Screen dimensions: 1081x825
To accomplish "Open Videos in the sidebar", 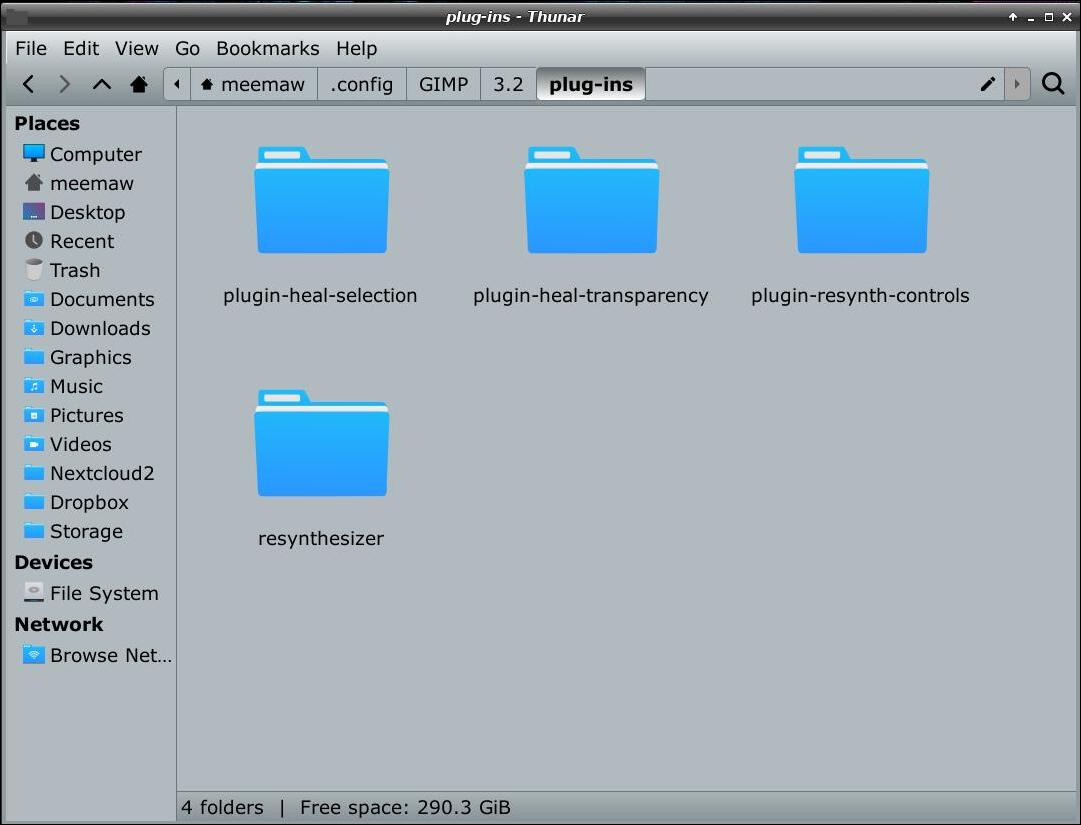I will coord(90,443).
